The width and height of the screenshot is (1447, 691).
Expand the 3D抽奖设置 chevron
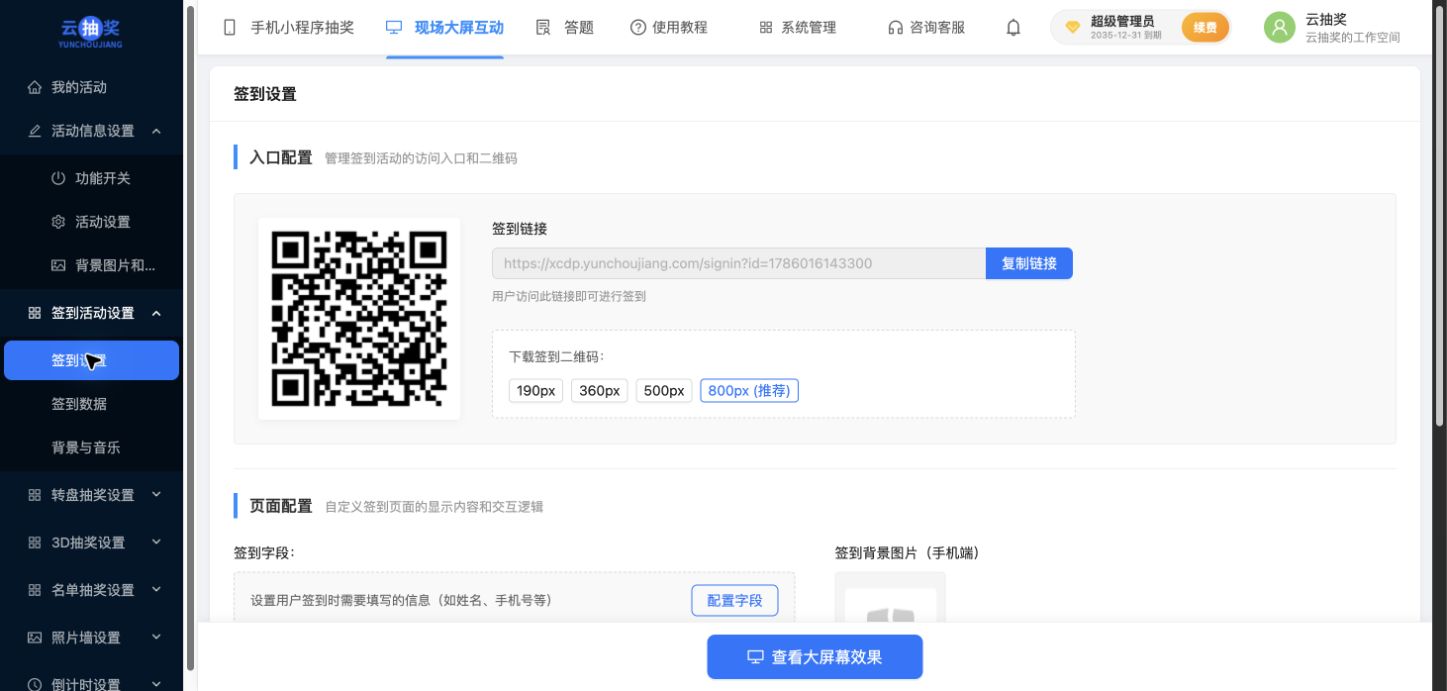(156, 541)
